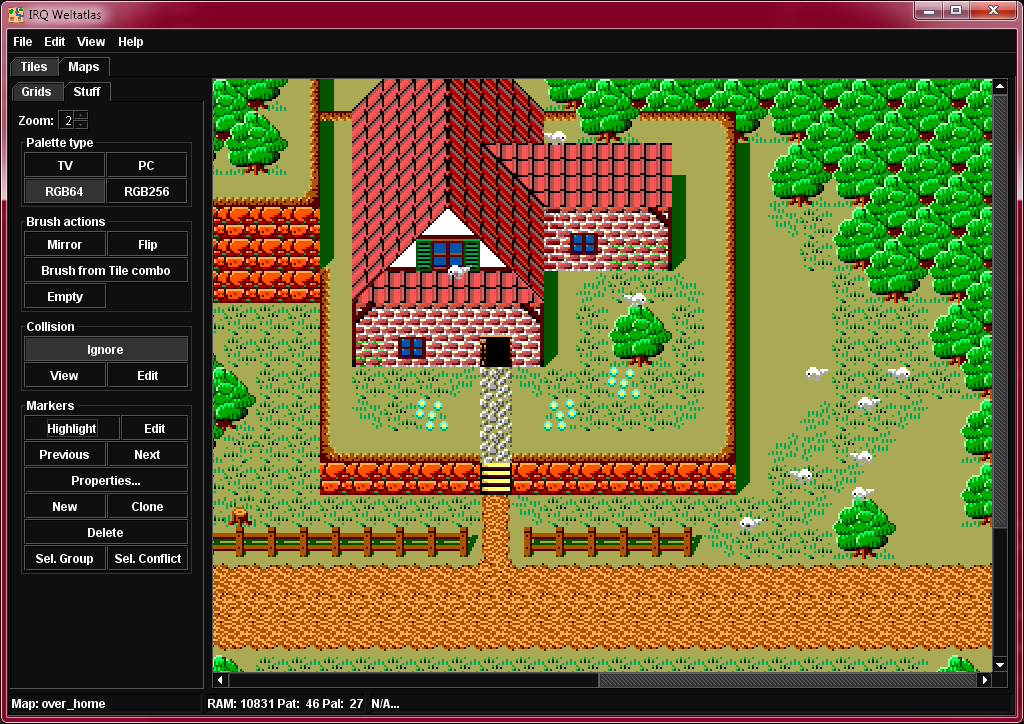This screenshot has height=724, width=1024.
Task: Switch to the Tiles tab
Action: point(34,67)
